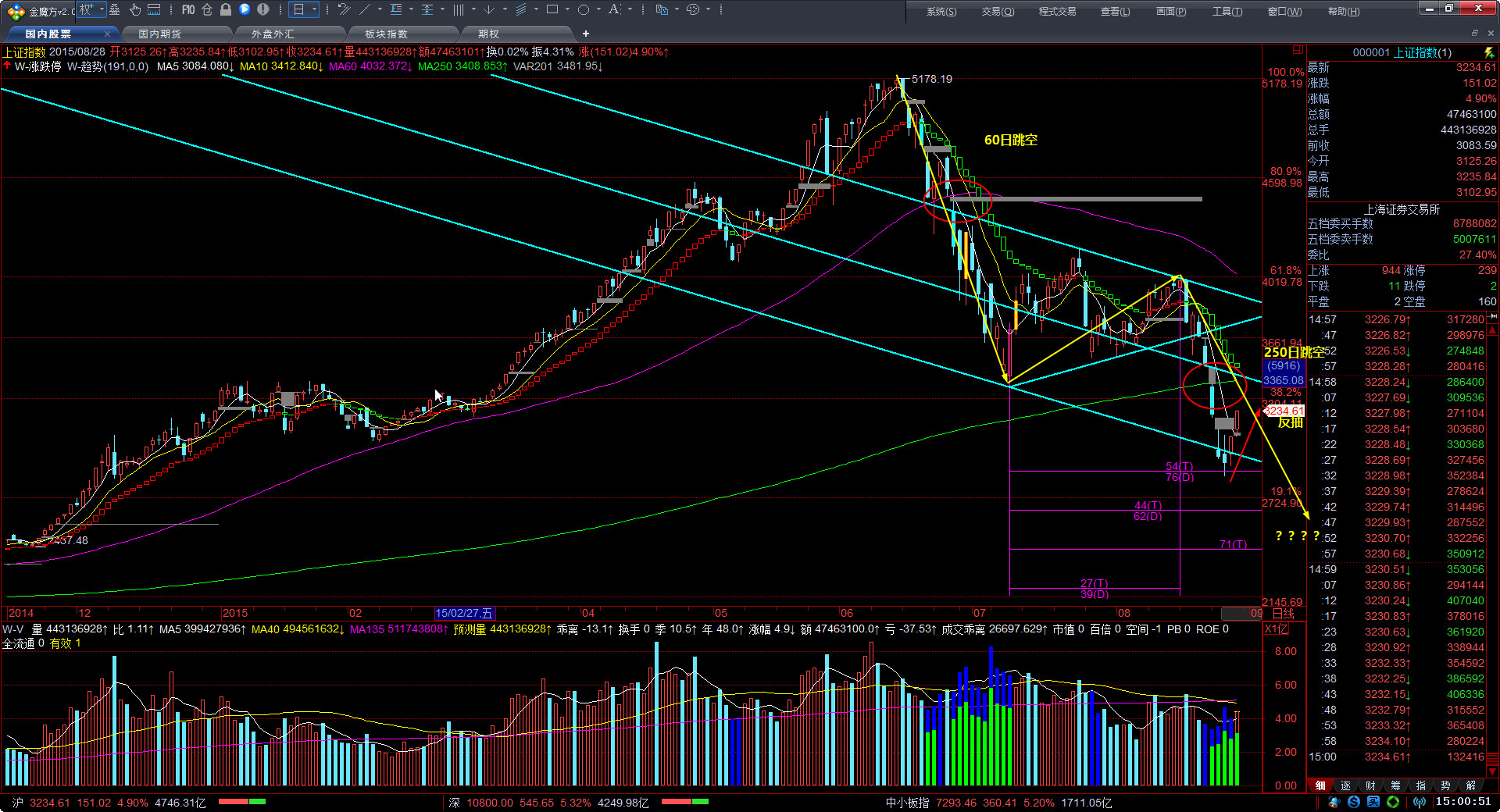Viewport: 1500px width, 812px height.
Task: Switch to the 国内期货 tab
Action: pyautogui.click(x=159, y=34)
